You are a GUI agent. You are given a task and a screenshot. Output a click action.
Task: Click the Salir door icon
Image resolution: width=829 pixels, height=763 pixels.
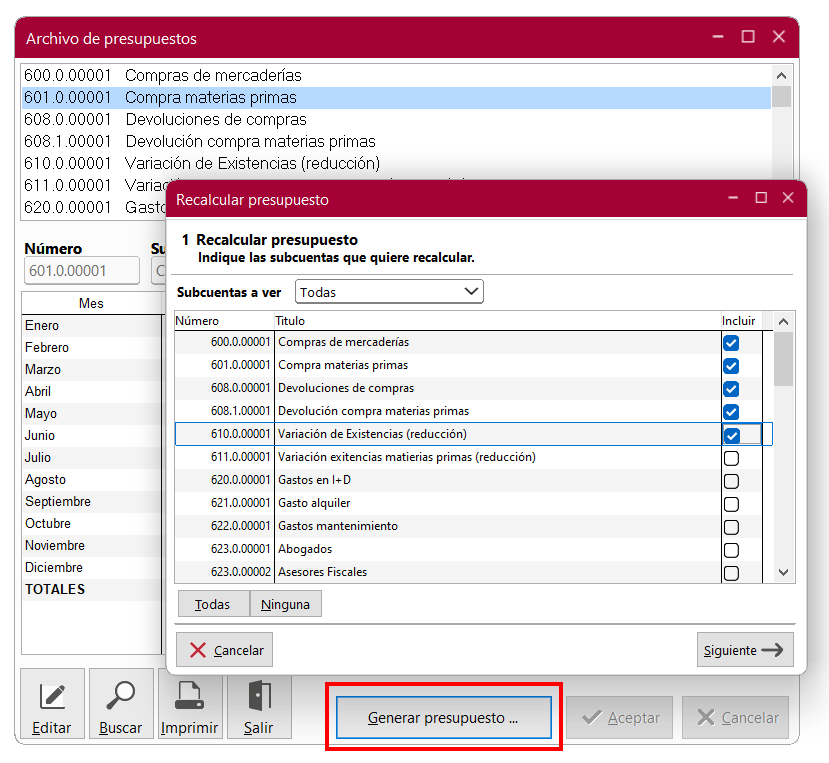(258, 705)
